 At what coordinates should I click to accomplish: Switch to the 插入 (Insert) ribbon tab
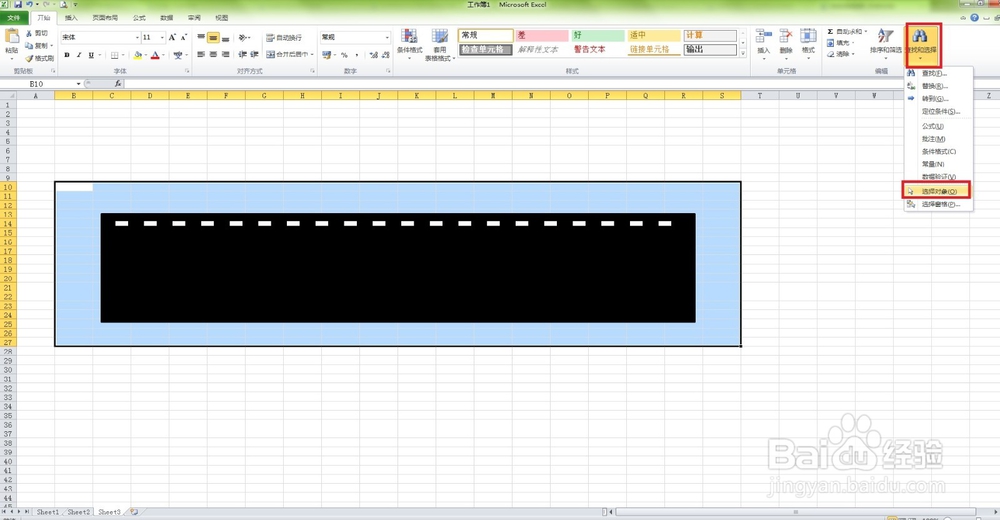pyautogui.click(x=71, y=18)
